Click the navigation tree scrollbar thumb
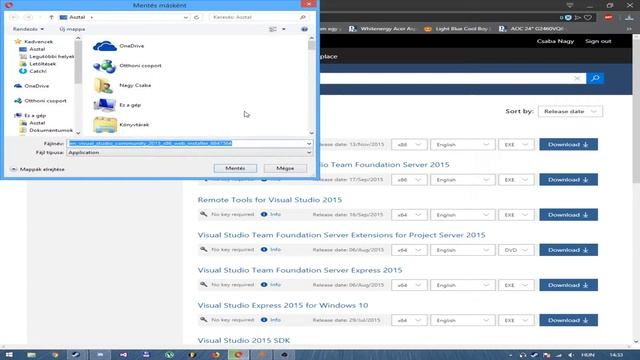The height and width of the screenshot is (360, 640). point(78,62)
